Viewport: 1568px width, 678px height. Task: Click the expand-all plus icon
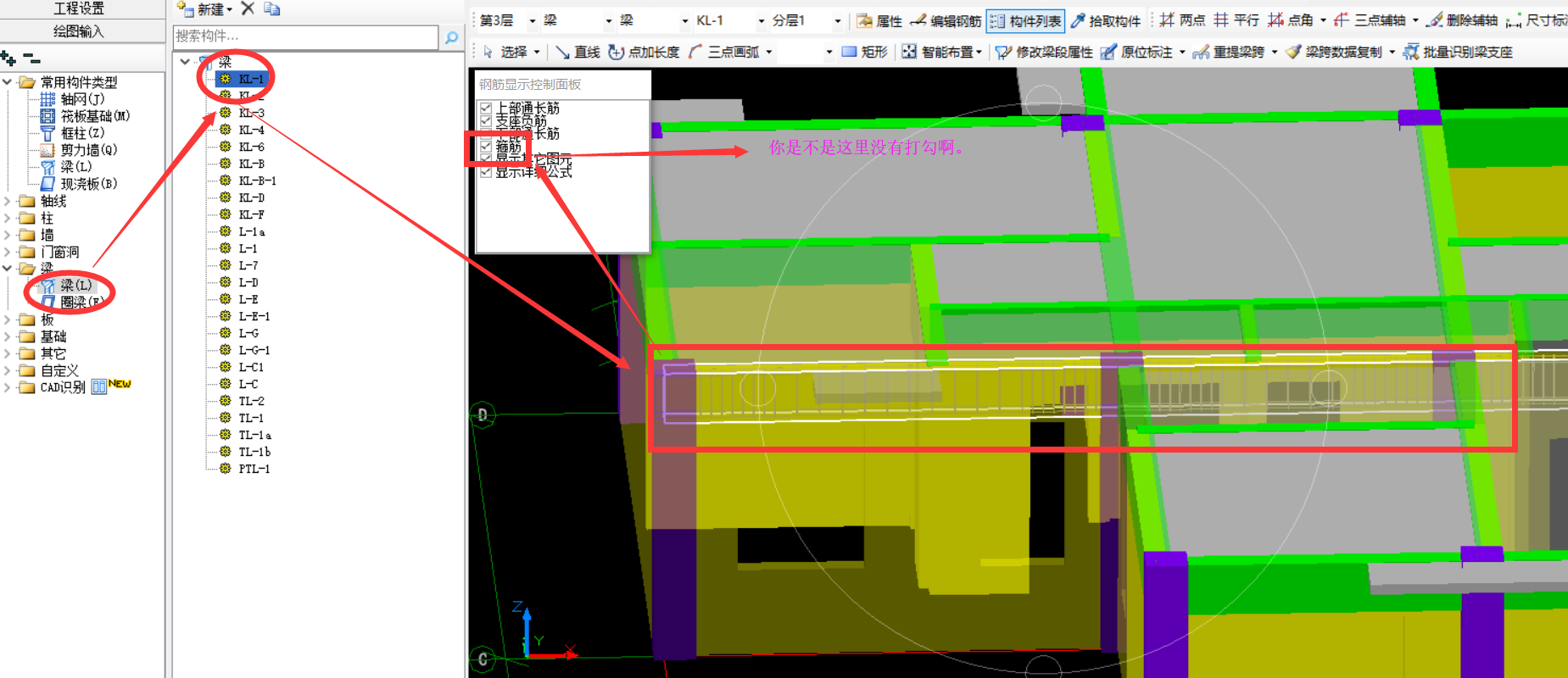point(8,58)
